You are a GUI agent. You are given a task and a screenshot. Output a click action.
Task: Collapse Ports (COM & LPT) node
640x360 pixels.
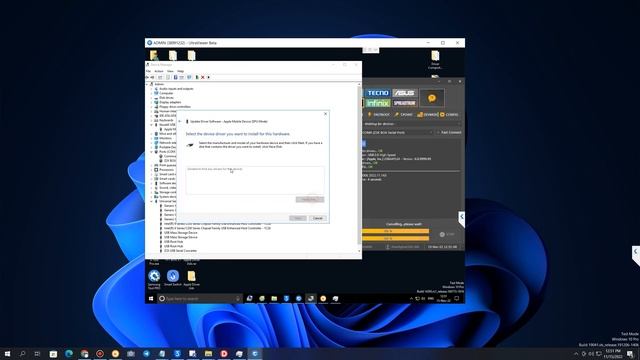point(151,151)
